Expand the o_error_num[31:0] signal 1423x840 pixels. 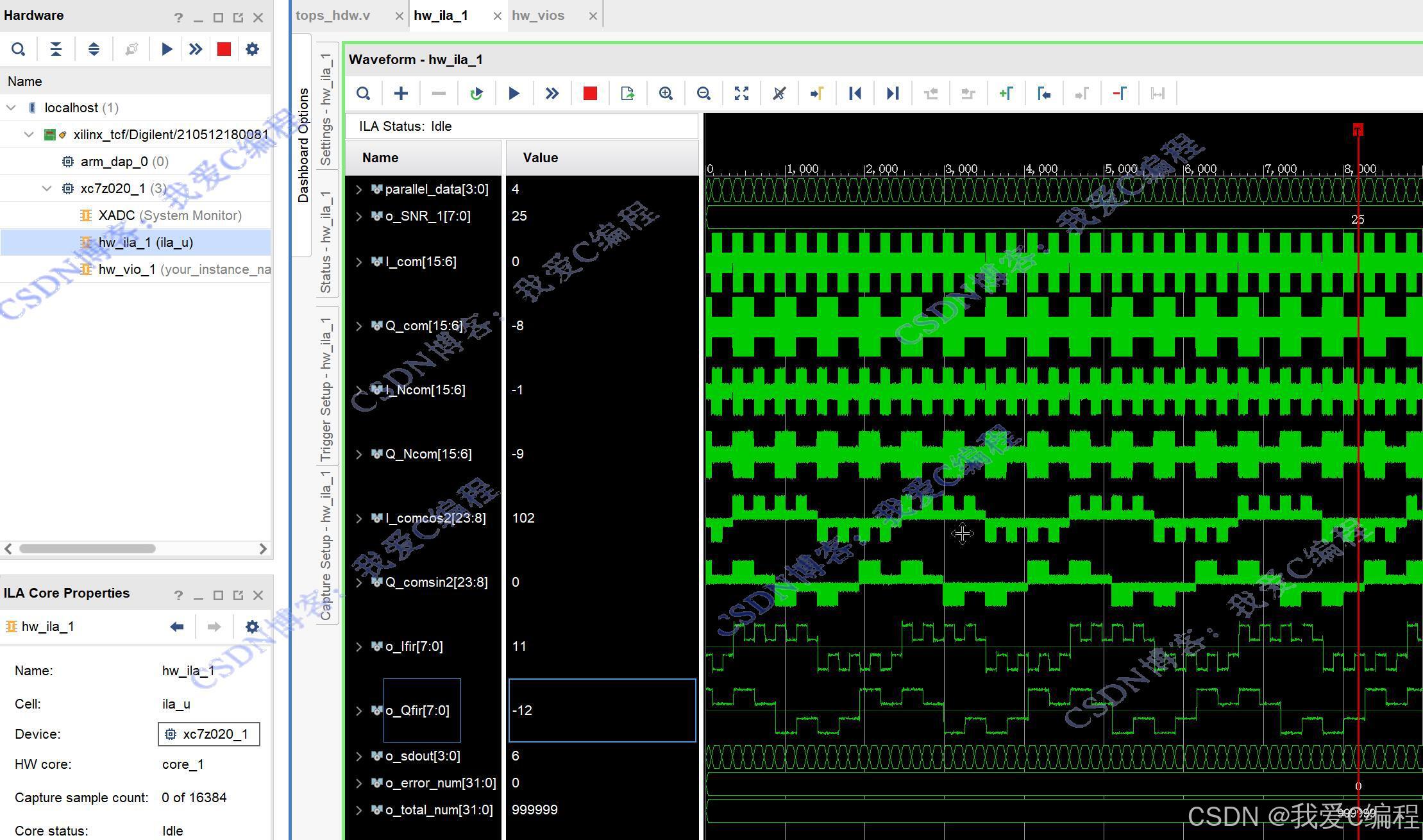click(359, 783)
